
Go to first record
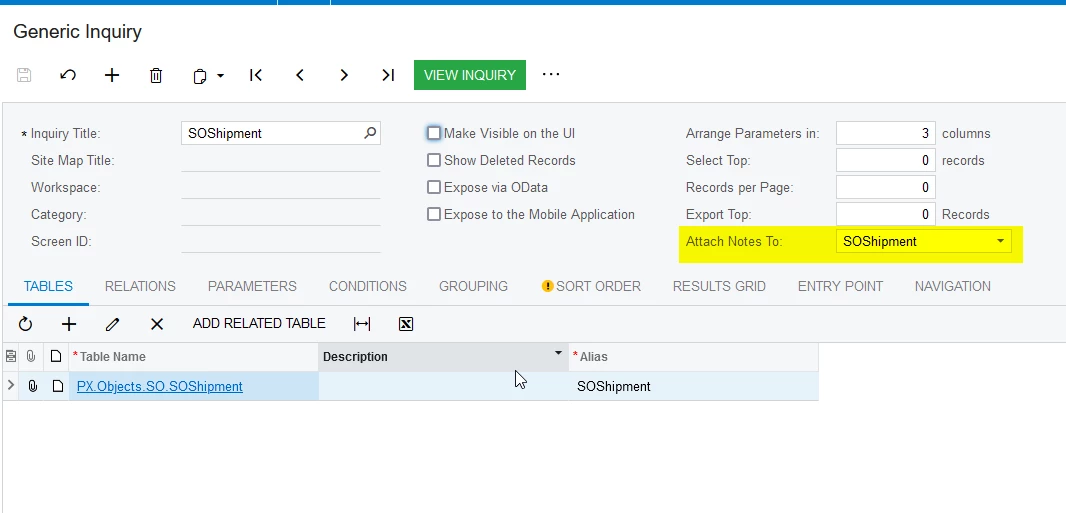click(256, 75)
